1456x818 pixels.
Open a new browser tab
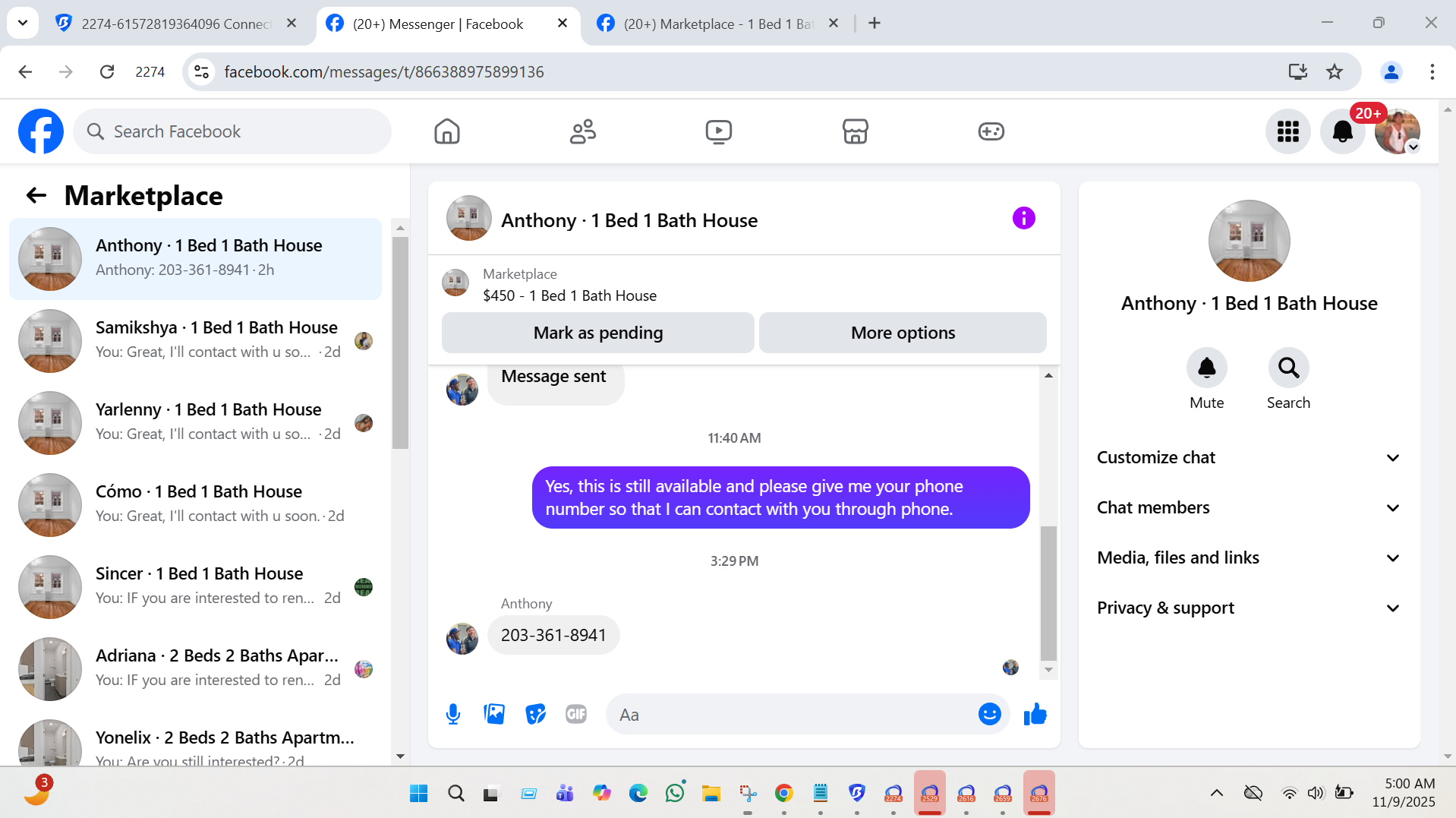point(875,24)
